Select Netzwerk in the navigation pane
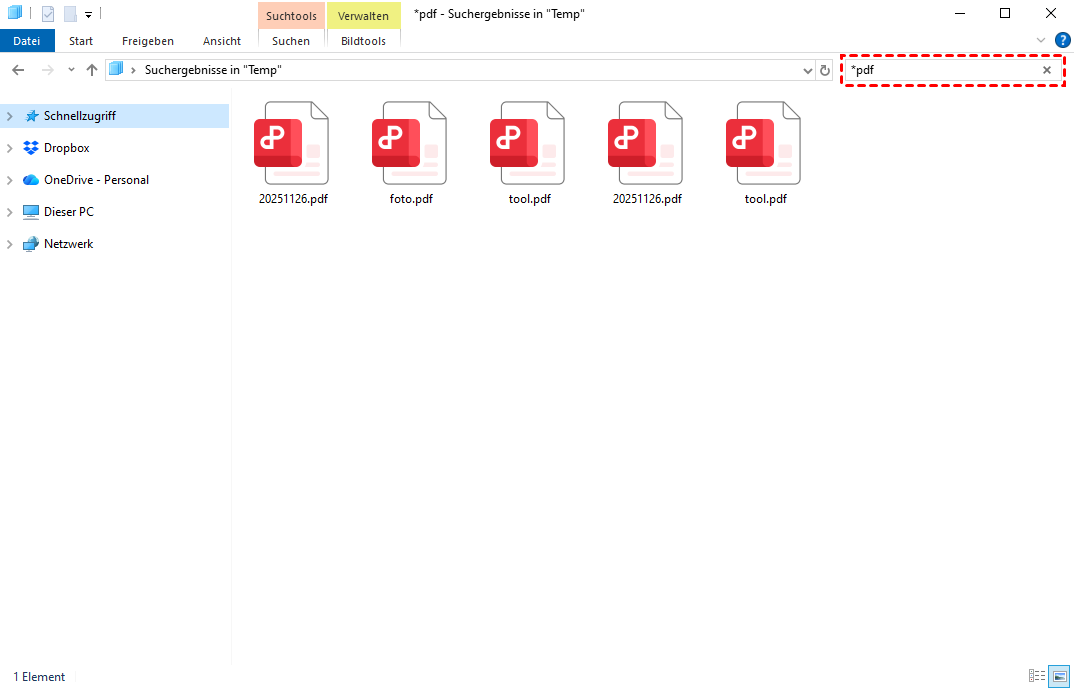 [x=68, y=244]
